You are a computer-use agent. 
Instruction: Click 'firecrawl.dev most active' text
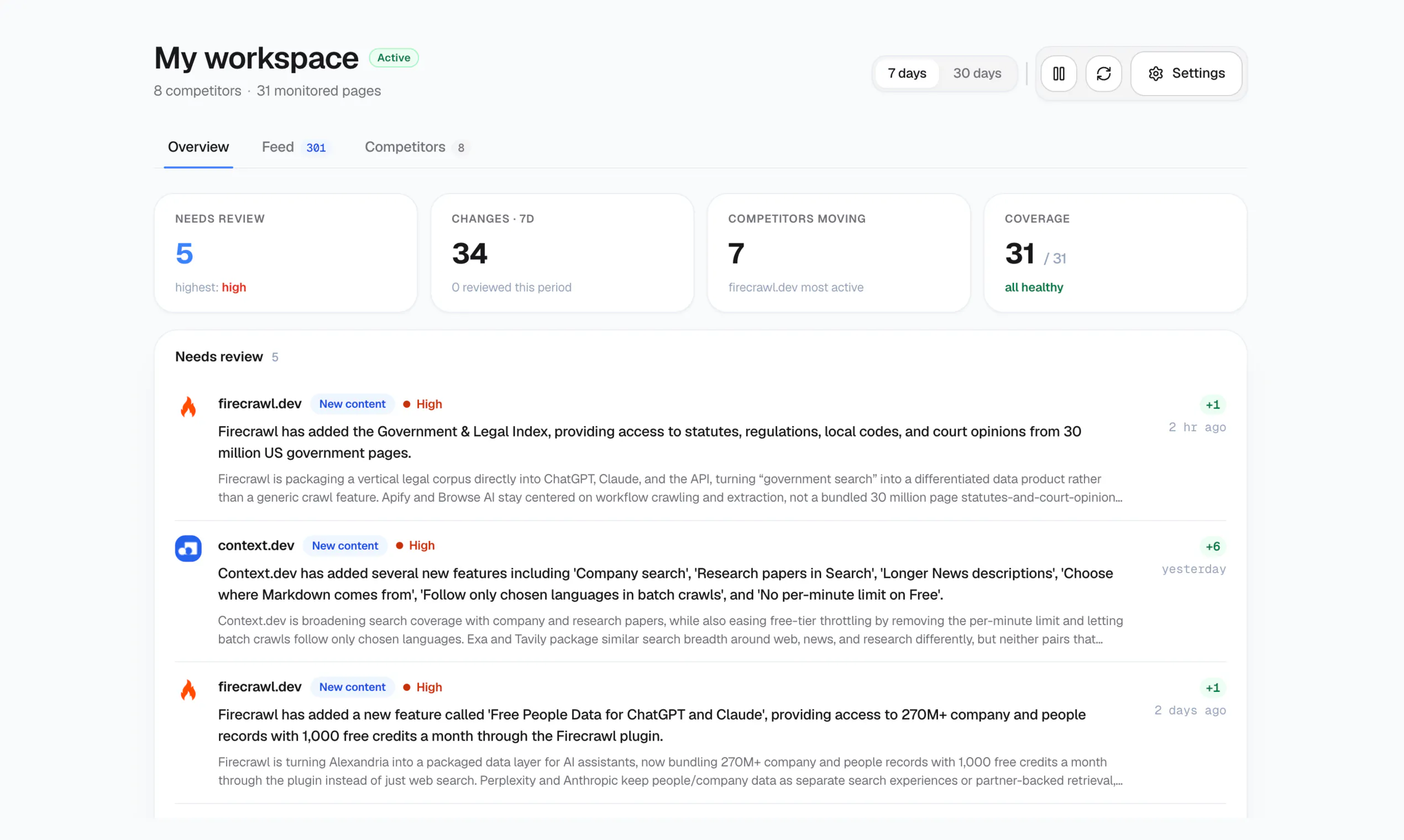click(x=795, y=287)
